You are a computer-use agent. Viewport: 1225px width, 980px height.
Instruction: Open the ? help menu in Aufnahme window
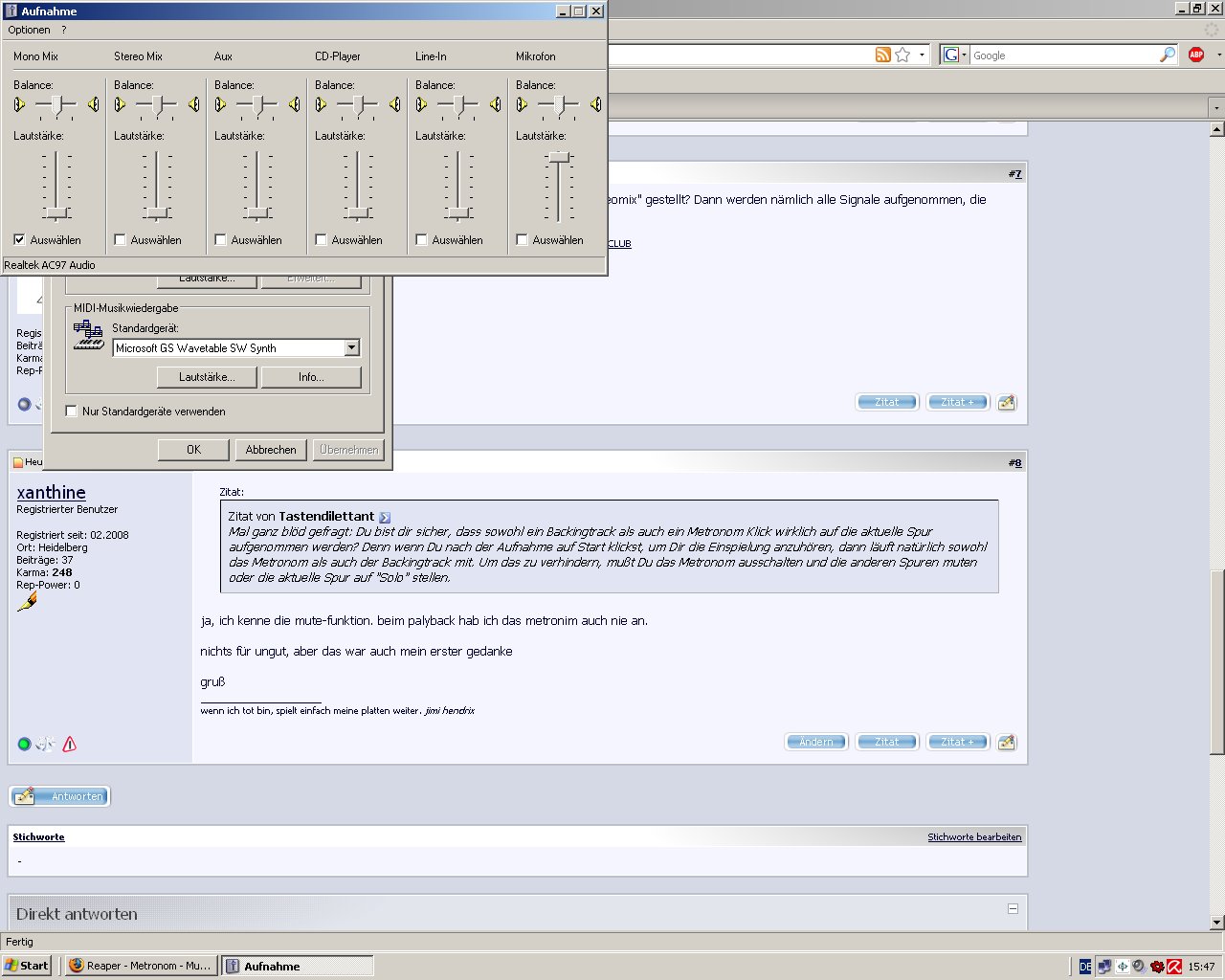(64, 30)
